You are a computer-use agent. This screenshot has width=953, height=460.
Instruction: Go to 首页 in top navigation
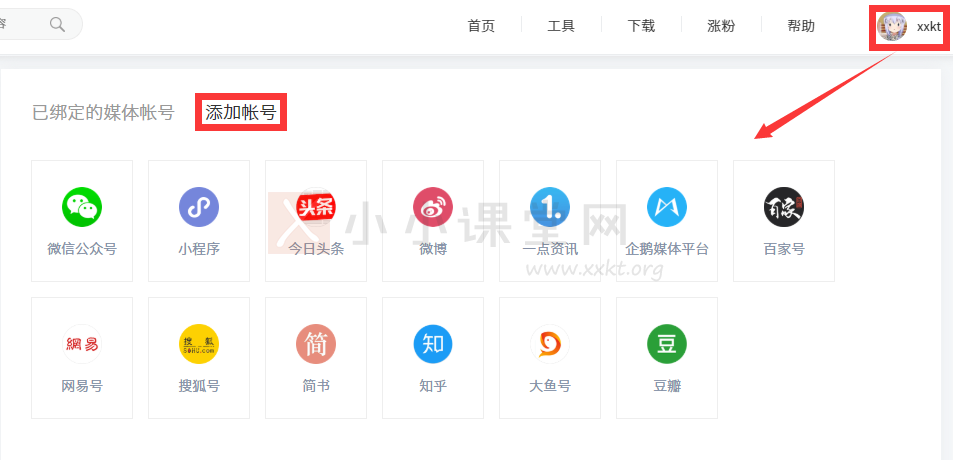[x=481, y=26]
